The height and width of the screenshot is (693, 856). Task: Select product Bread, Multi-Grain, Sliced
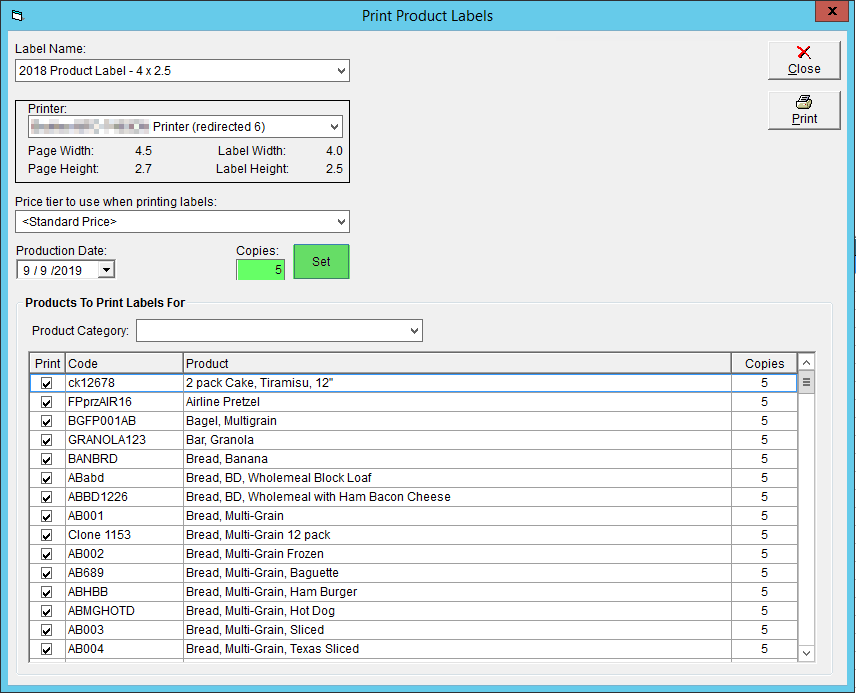click(457, 630)
